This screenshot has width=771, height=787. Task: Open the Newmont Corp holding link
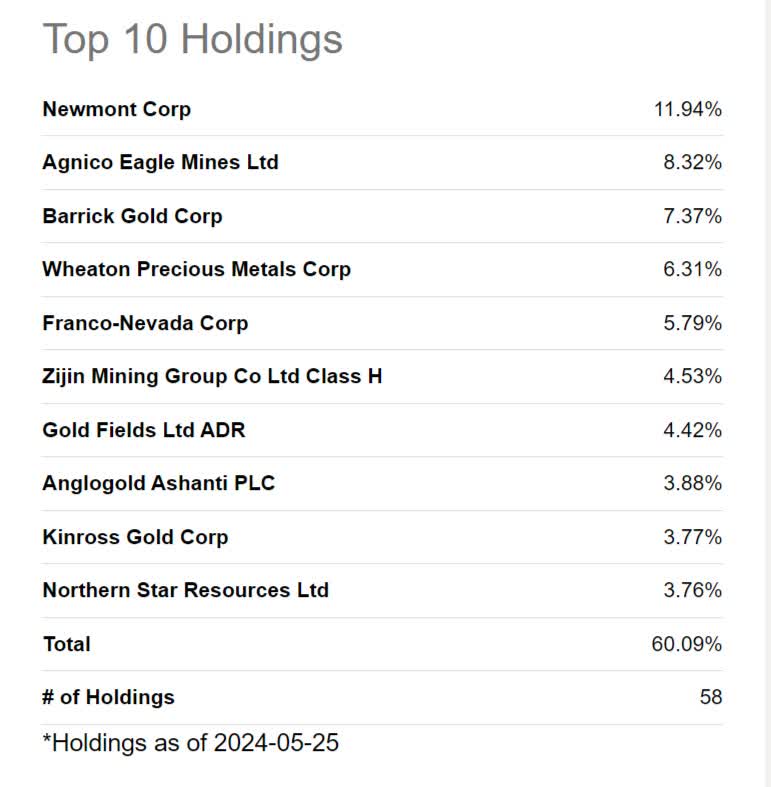coord(116,109)
